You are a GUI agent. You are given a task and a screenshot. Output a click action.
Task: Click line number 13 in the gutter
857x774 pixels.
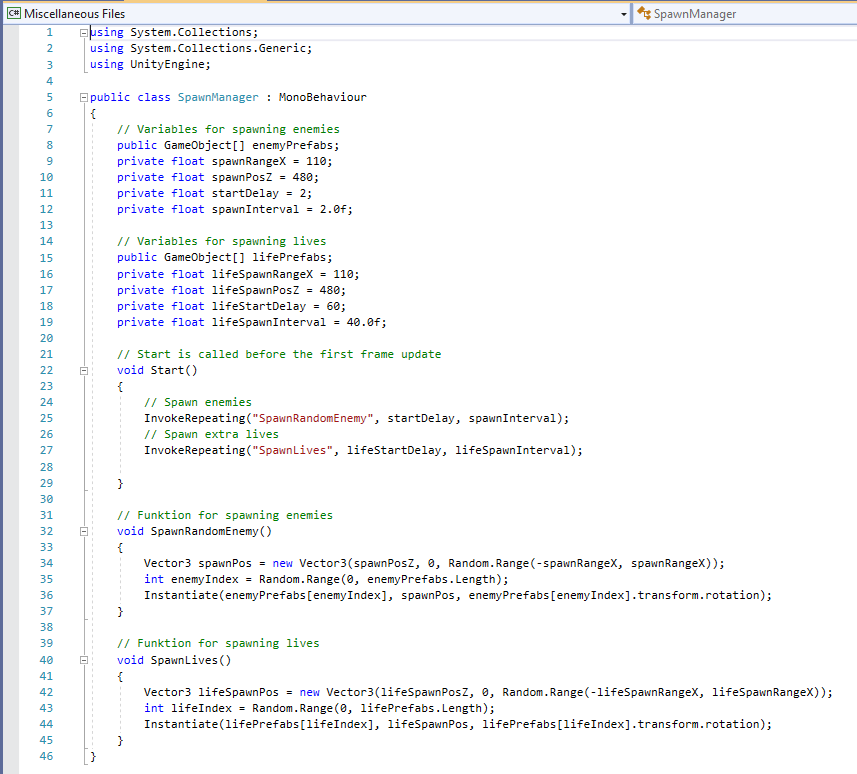46,225
